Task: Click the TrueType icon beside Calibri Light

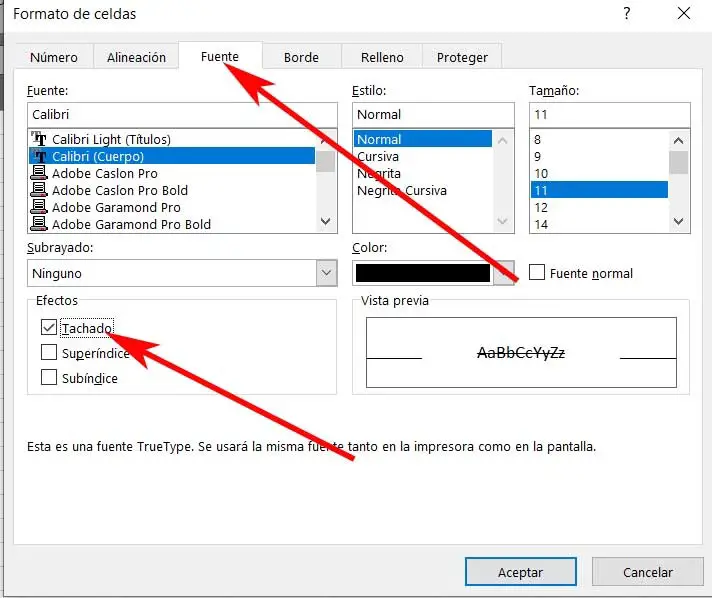Action: [x=39, y=139]
